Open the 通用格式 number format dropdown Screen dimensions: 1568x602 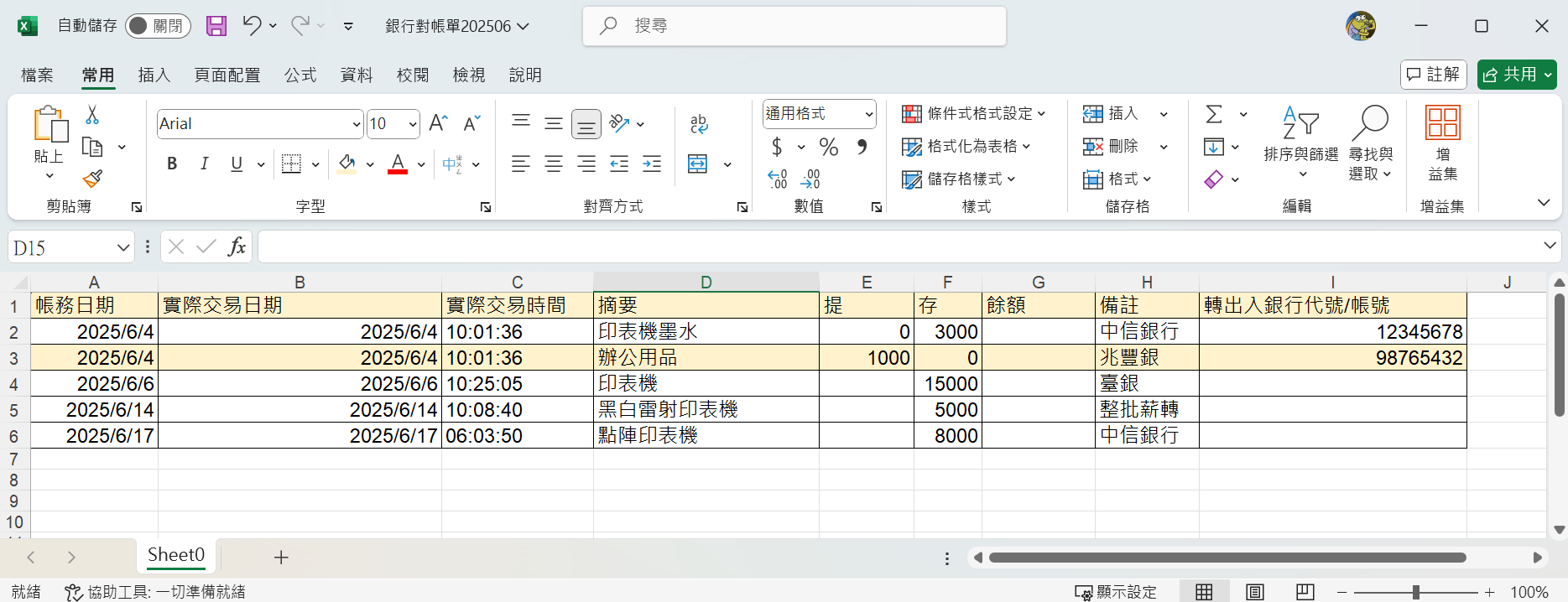(x=869, y=114)
